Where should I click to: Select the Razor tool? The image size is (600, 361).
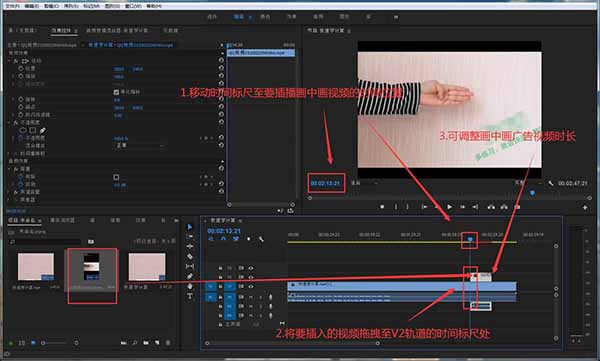190,256
